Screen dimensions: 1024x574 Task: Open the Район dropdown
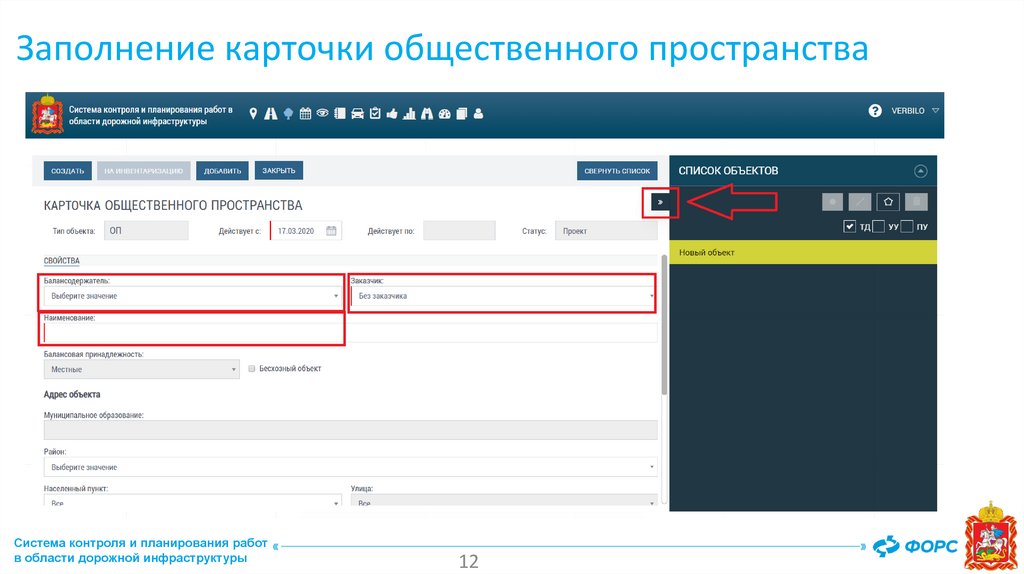[350, 467]
